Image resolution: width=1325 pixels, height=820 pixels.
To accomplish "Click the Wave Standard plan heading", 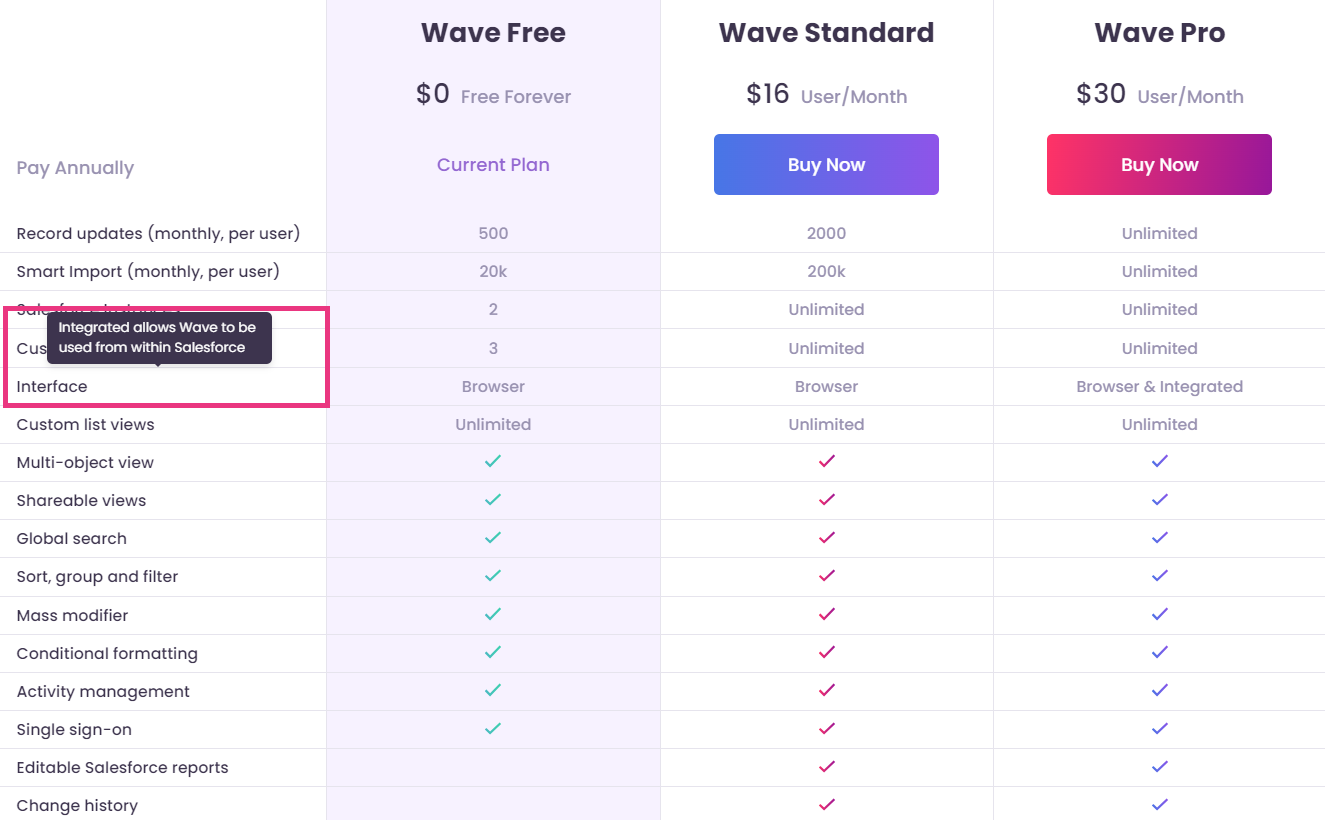I will [x=826, y=33].
